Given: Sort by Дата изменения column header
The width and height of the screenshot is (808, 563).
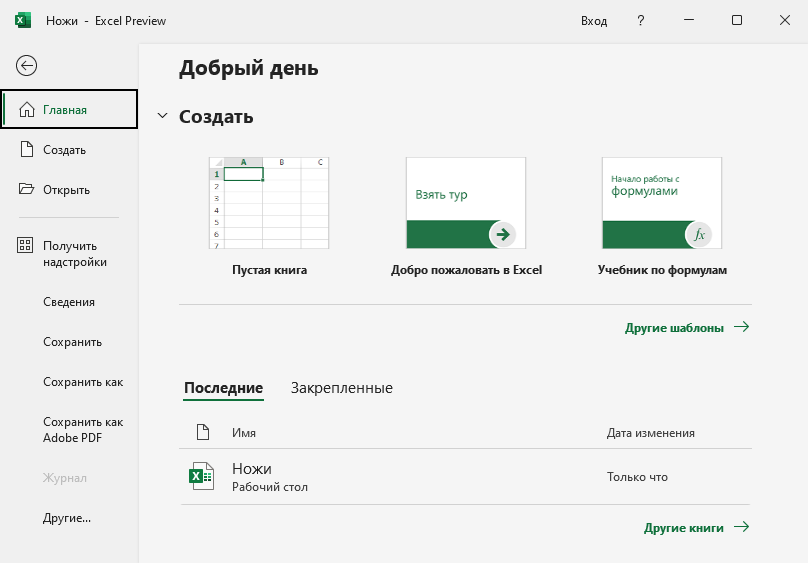Looking at the screenshot, I should (x=650, y=433).
